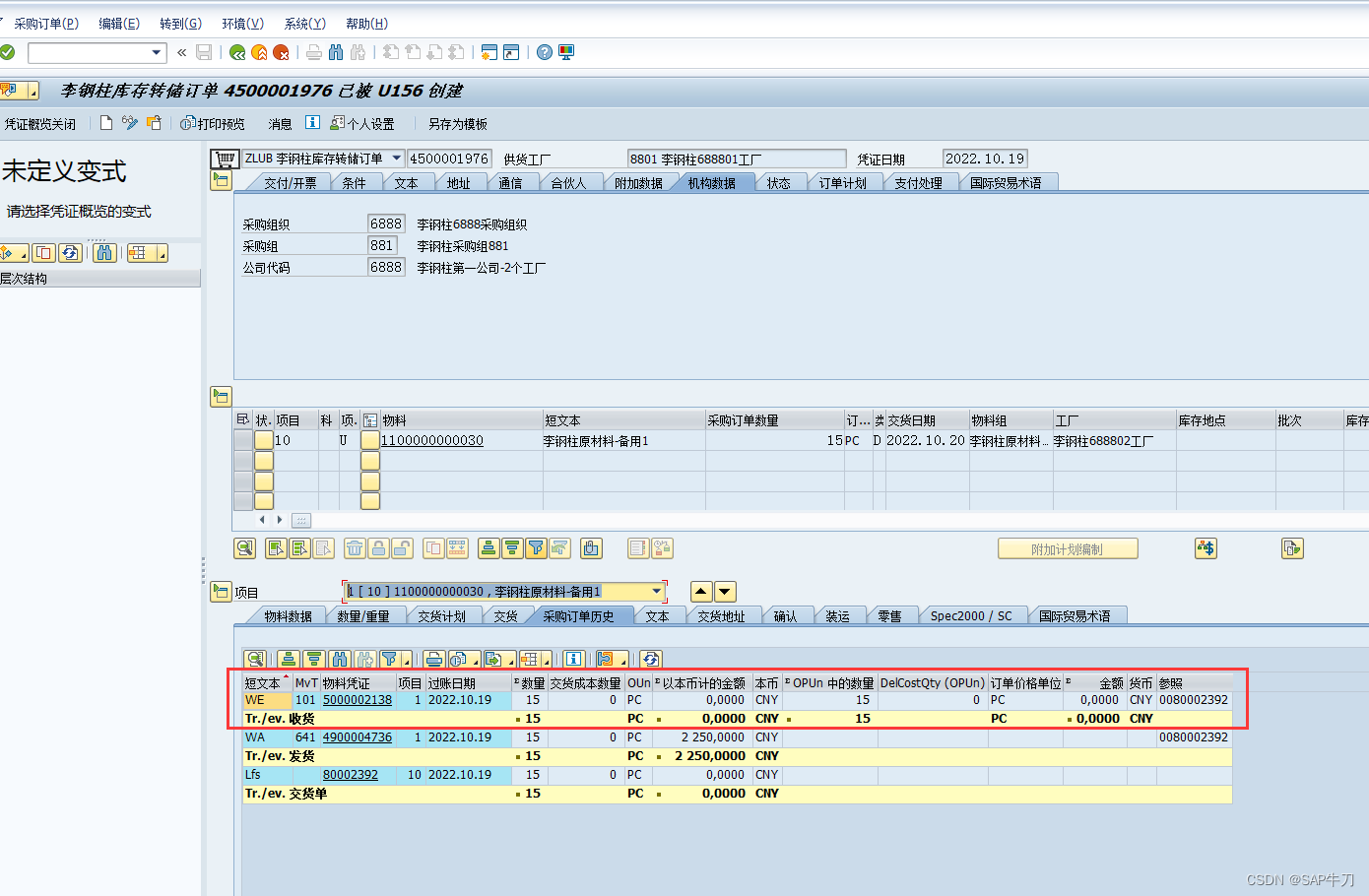Switch to the 交货计划 item tab
Image resolution: width=1369 pixels, height=896 pixels.
tap(442, 616)
